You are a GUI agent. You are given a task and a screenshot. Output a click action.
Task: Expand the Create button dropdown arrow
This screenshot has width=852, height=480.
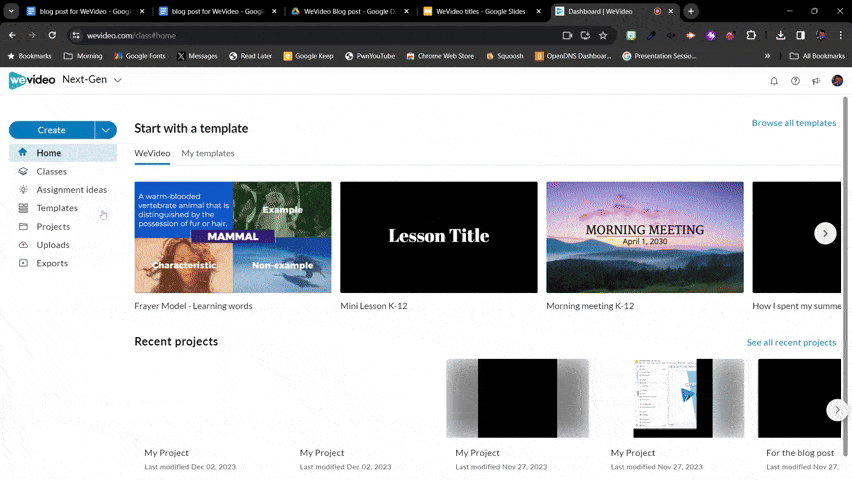(106, 130)
